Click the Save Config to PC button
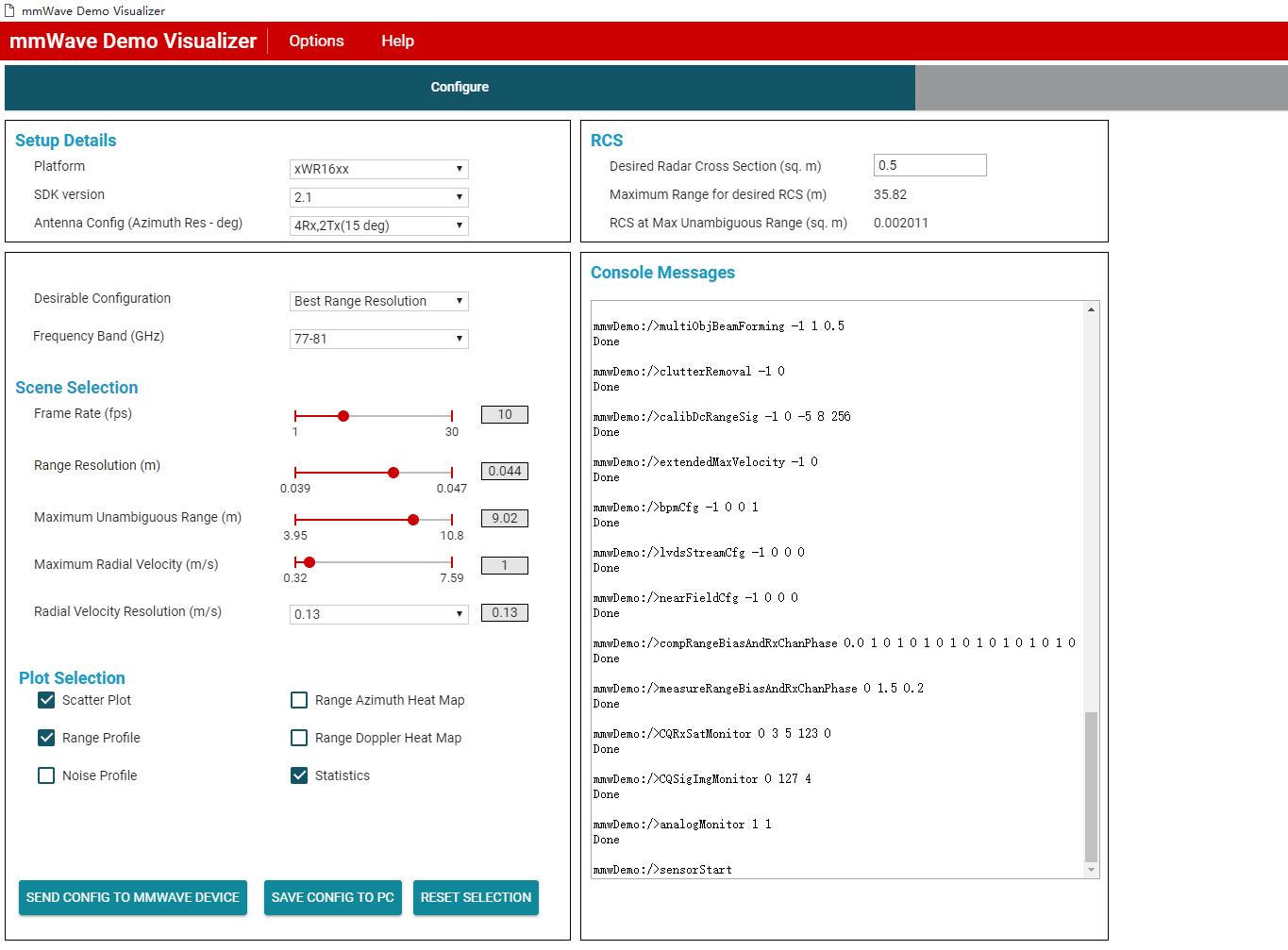 click(x=333, y=897)
